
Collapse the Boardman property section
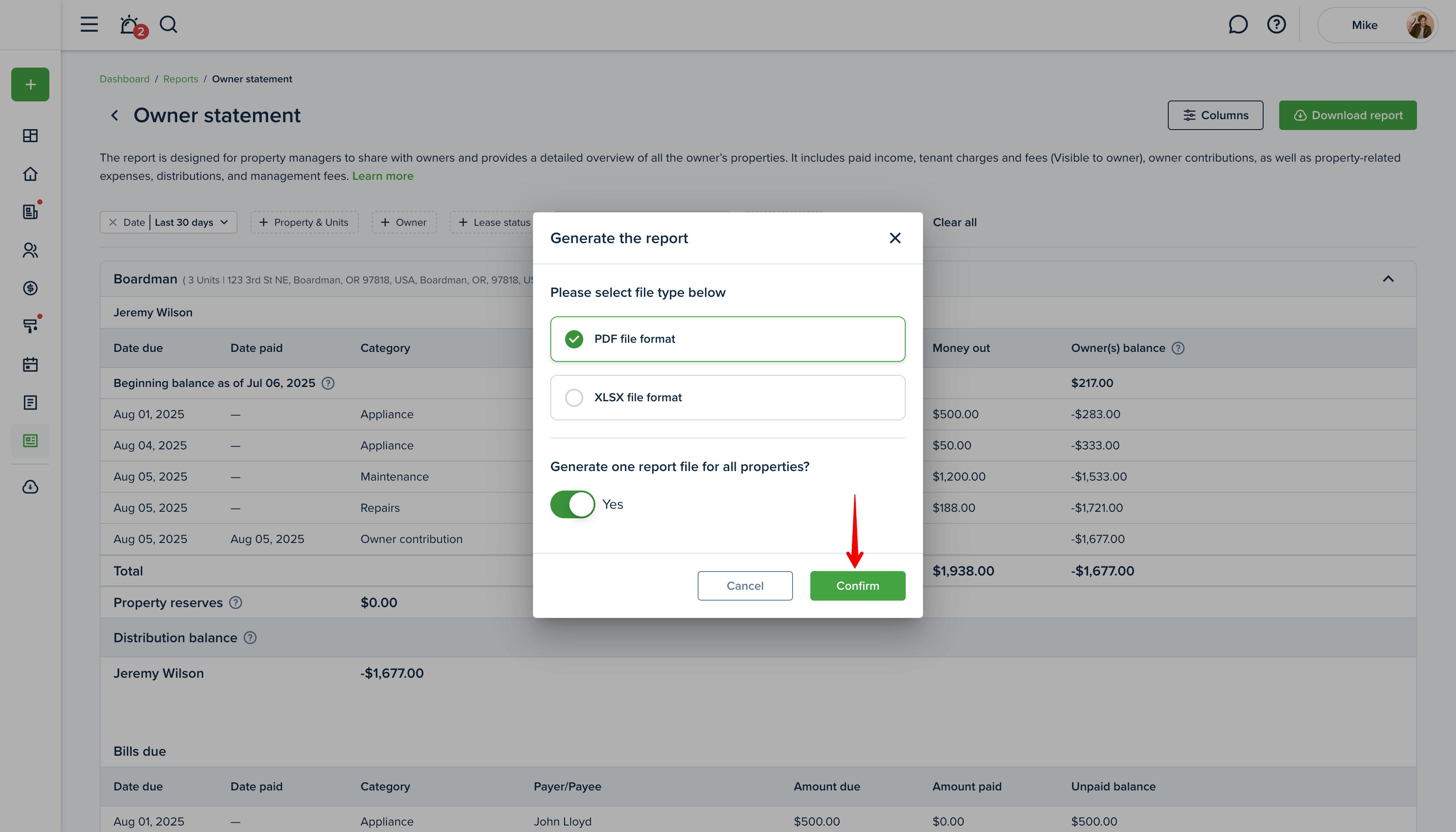(1388, 279)
